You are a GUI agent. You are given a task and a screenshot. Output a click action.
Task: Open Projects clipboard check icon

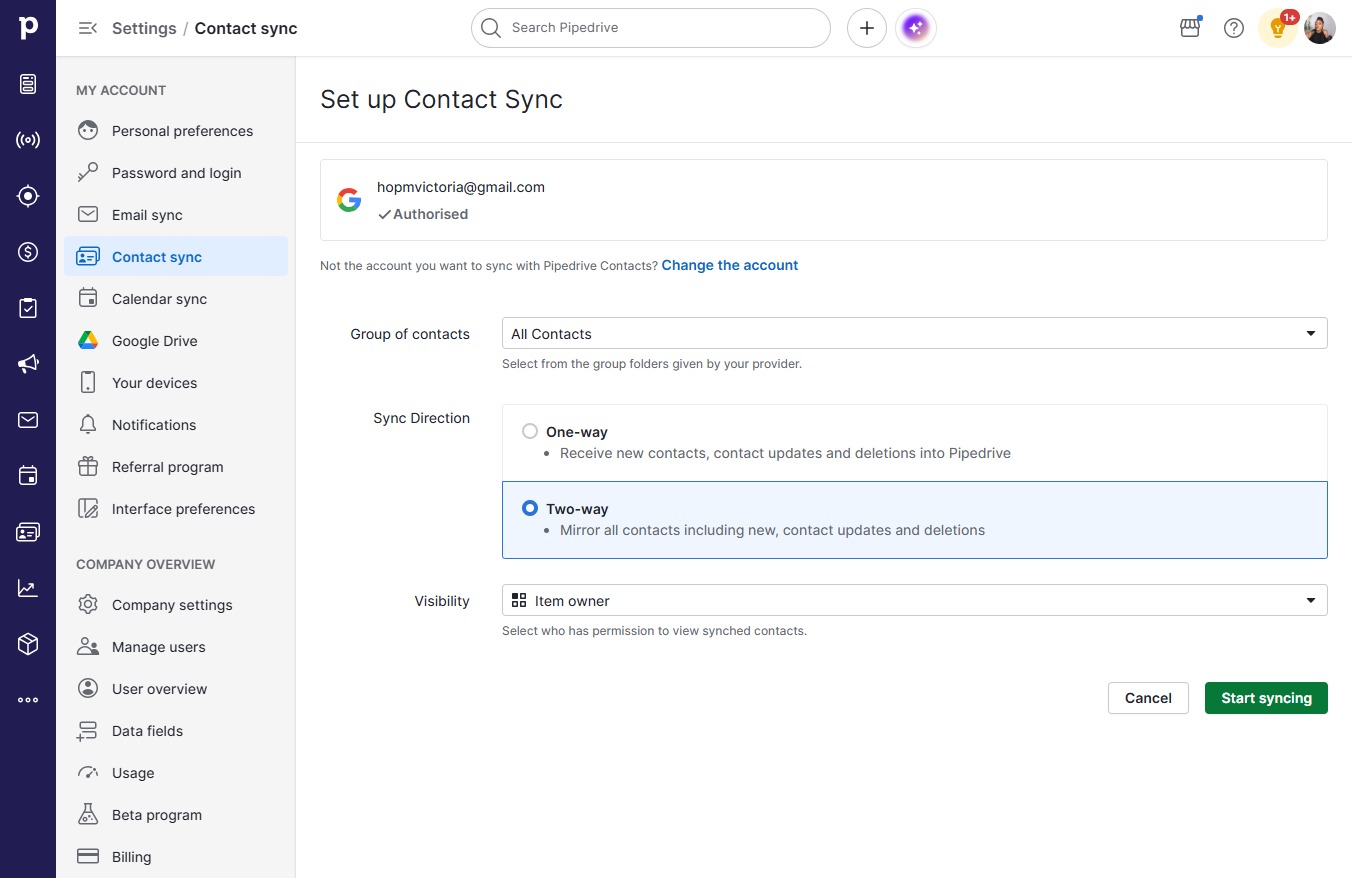tap(28, 308)
